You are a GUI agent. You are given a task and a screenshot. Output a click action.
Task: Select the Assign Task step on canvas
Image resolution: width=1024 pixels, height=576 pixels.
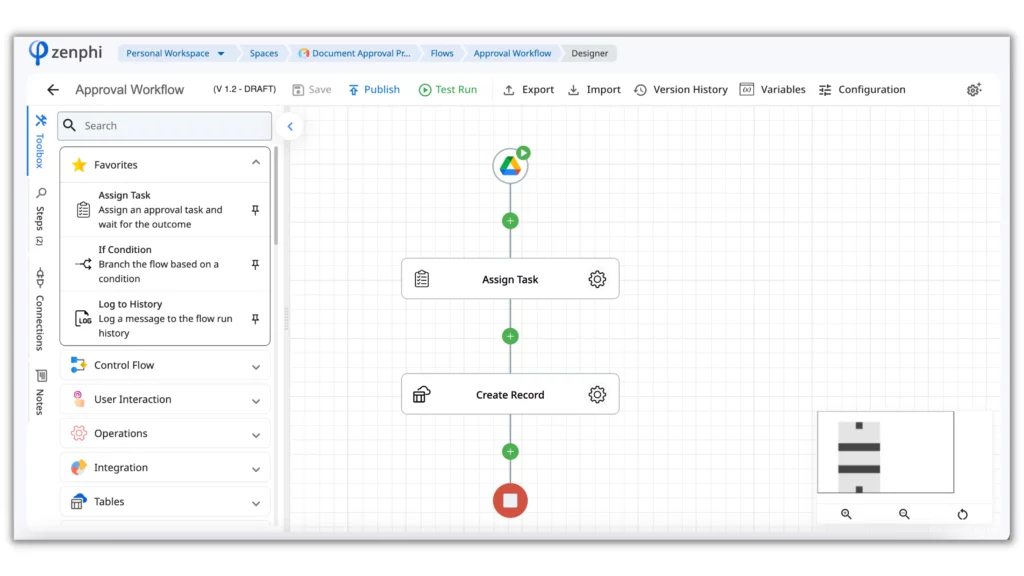click(x=510, y=279)
